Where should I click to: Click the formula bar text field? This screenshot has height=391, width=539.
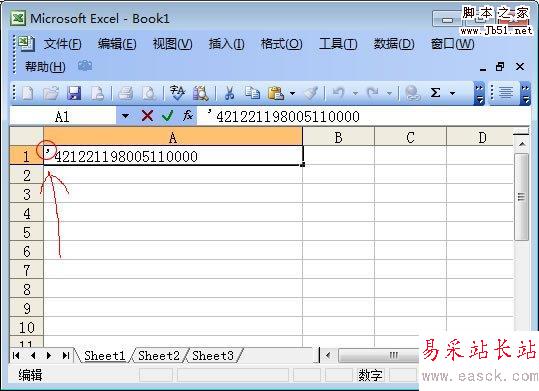(363, 117)
